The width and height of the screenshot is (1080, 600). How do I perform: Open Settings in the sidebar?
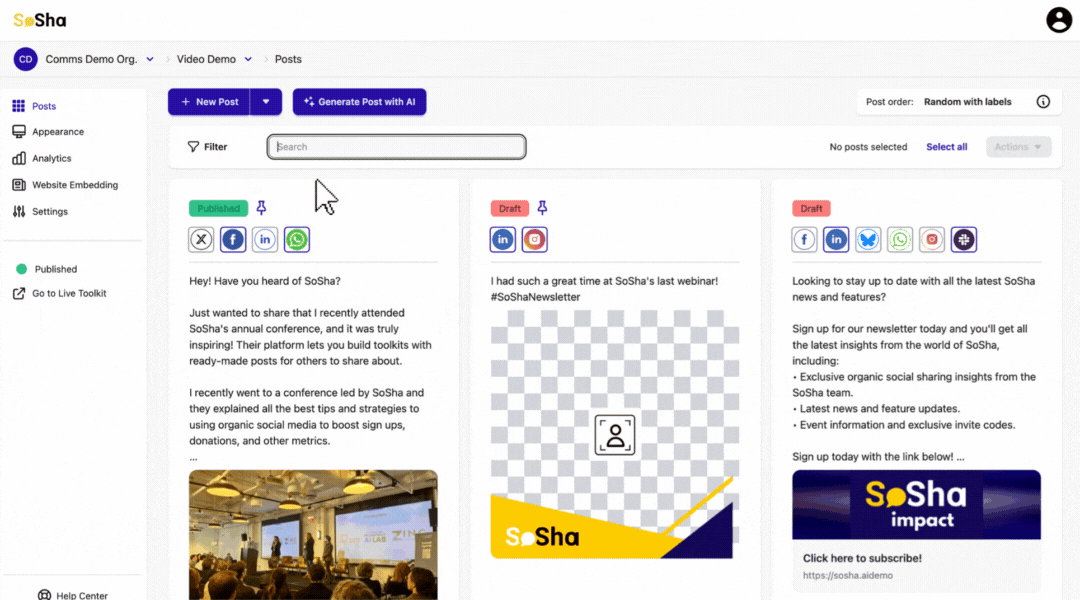click(50, 211)
